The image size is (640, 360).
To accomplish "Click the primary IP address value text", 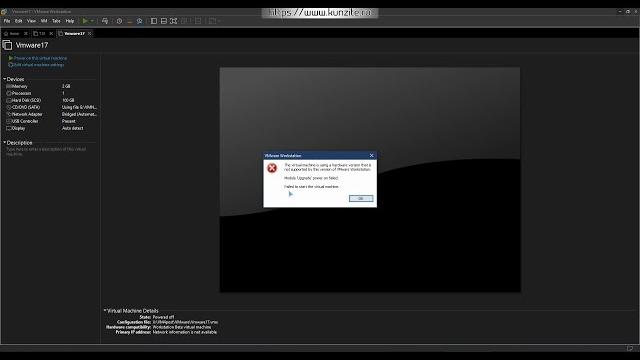I will [185, 332].
